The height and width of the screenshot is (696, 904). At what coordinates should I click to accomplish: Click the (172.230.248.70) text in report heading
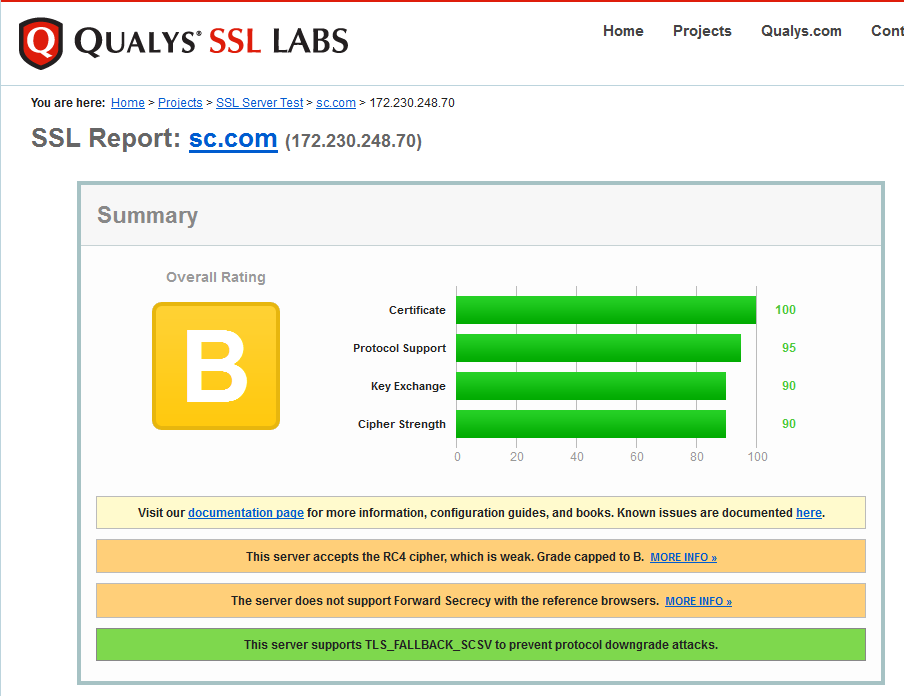click(353, 141)
